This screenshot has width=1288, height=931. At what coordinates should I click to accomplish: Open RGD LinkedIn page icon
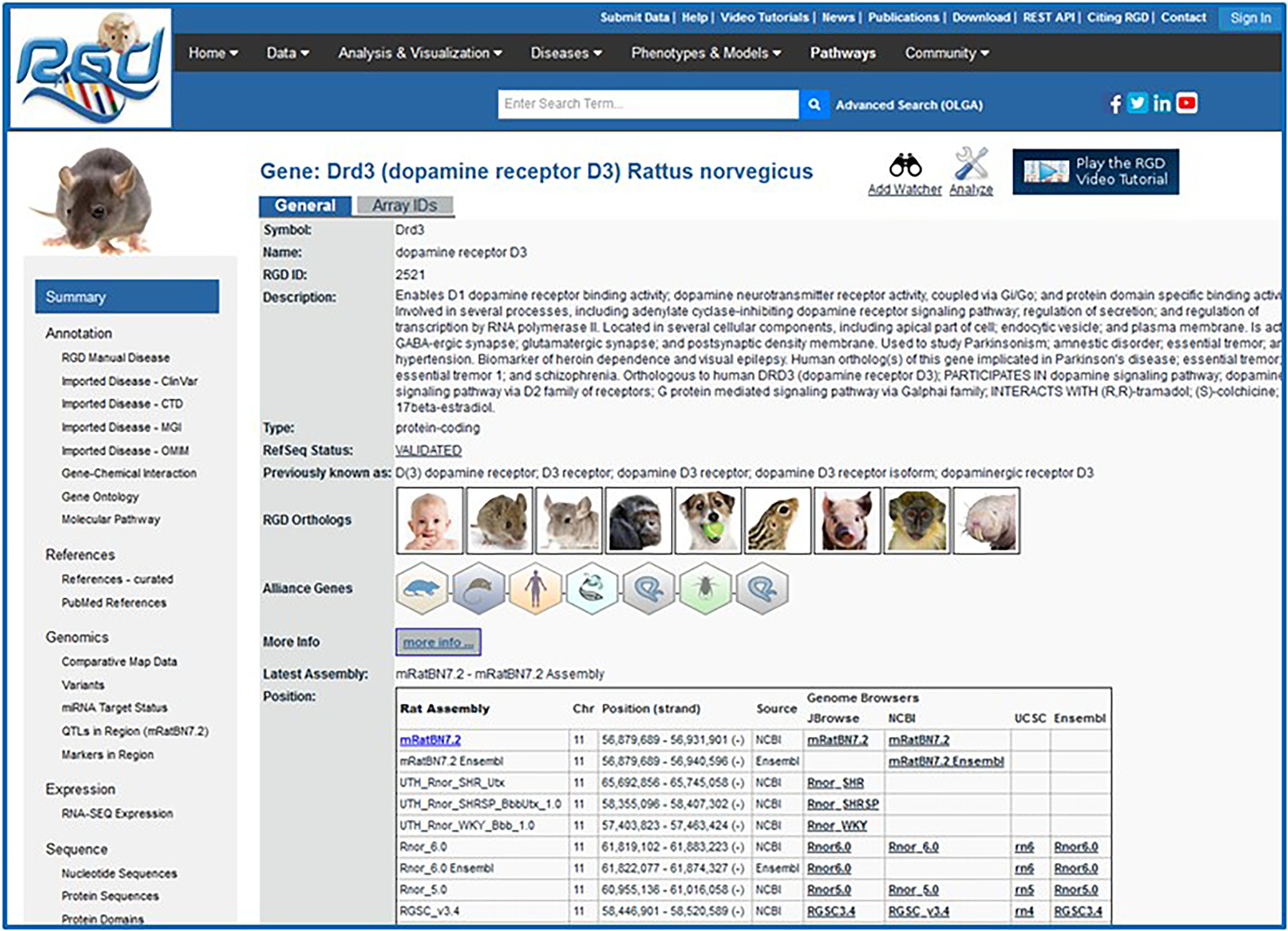(x=1162, y=103)
